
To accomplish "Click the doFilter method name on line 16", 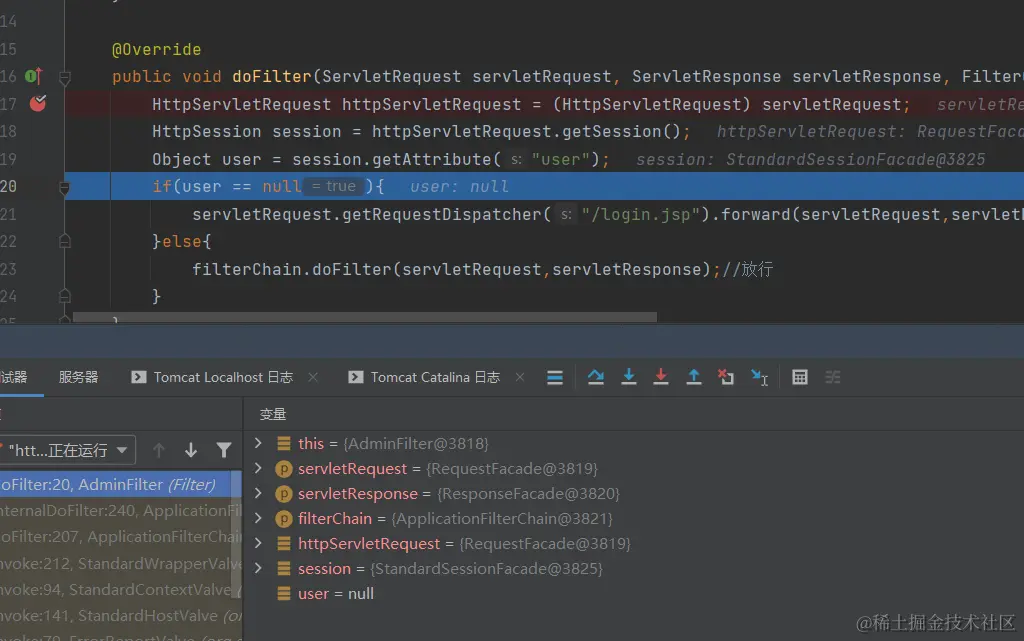I will (272, 76).
